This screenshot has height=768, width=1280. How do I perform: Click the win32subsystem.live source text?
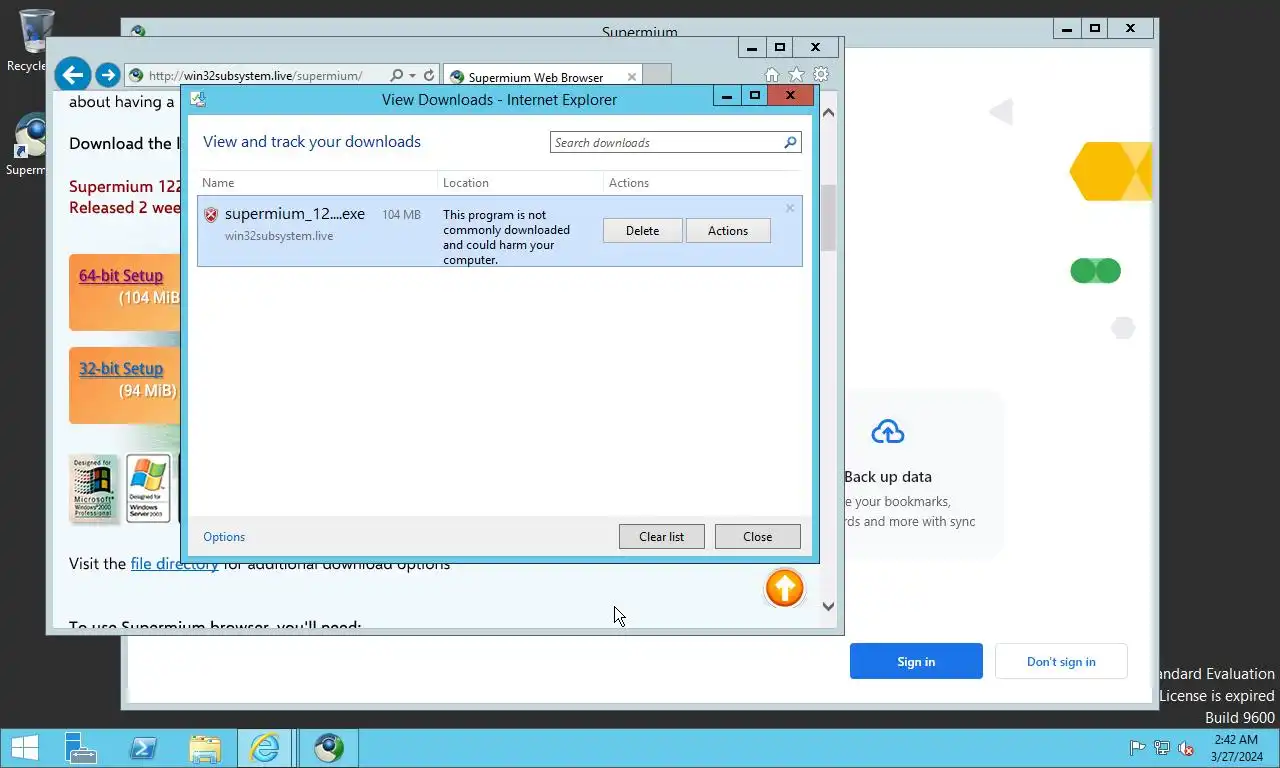tap(279, 236)
